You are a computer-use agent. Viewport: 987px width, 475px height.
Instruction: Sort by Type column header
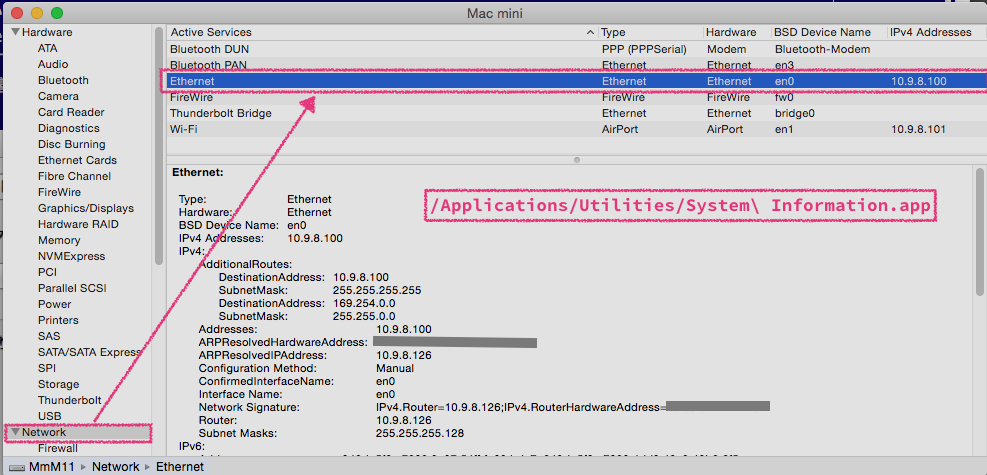coord(614,32)
